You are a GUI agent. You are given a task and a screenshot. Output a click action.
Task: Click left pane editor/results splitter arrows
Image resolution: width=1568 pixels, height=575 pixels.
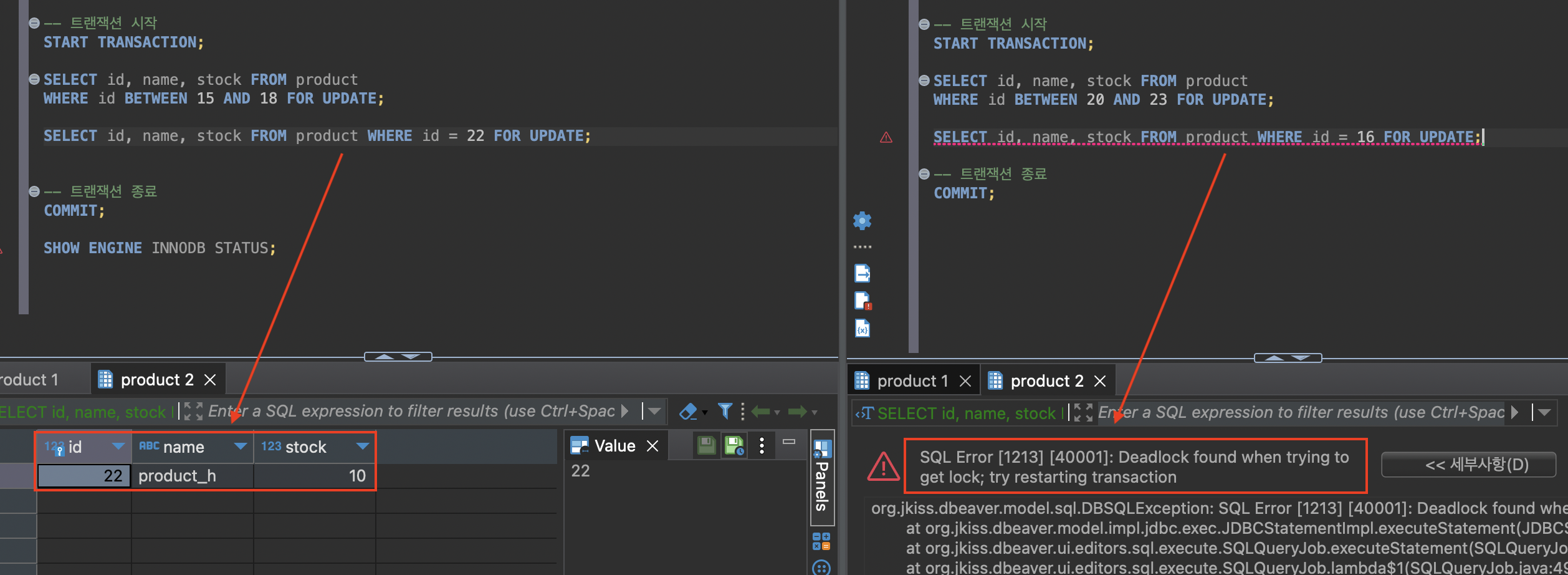point(398,357)
